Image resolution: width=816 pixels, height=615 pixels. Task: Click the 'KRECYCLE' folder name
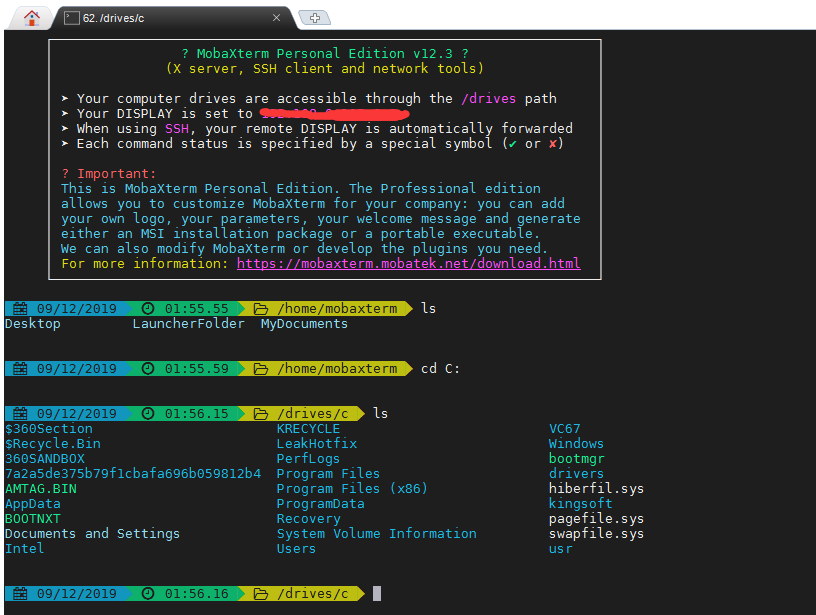click(x=308, y=429)
